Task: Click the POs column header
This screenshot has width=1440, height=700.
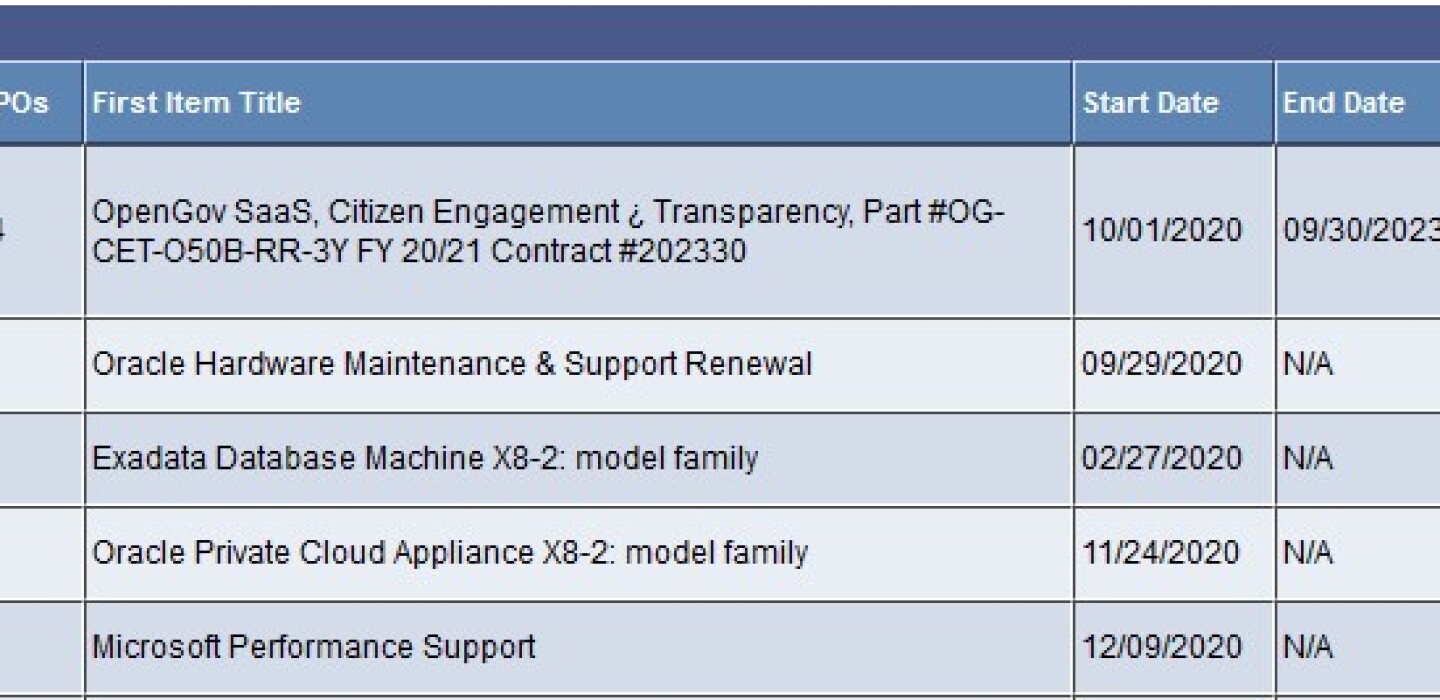Action: [x=24, y=103]
